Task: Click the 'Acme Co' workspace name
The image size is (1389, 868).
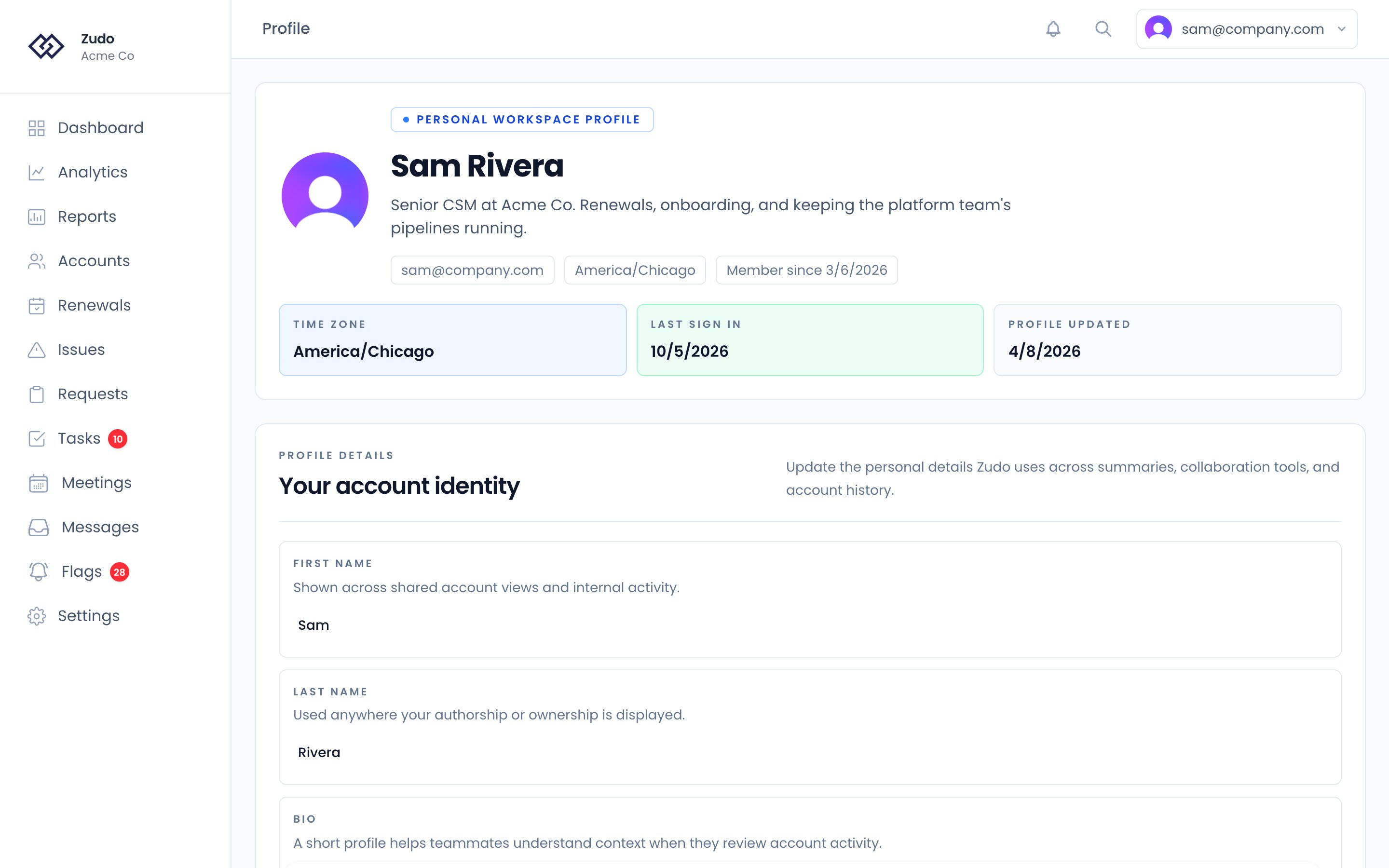Action: (x=108, y=55)
